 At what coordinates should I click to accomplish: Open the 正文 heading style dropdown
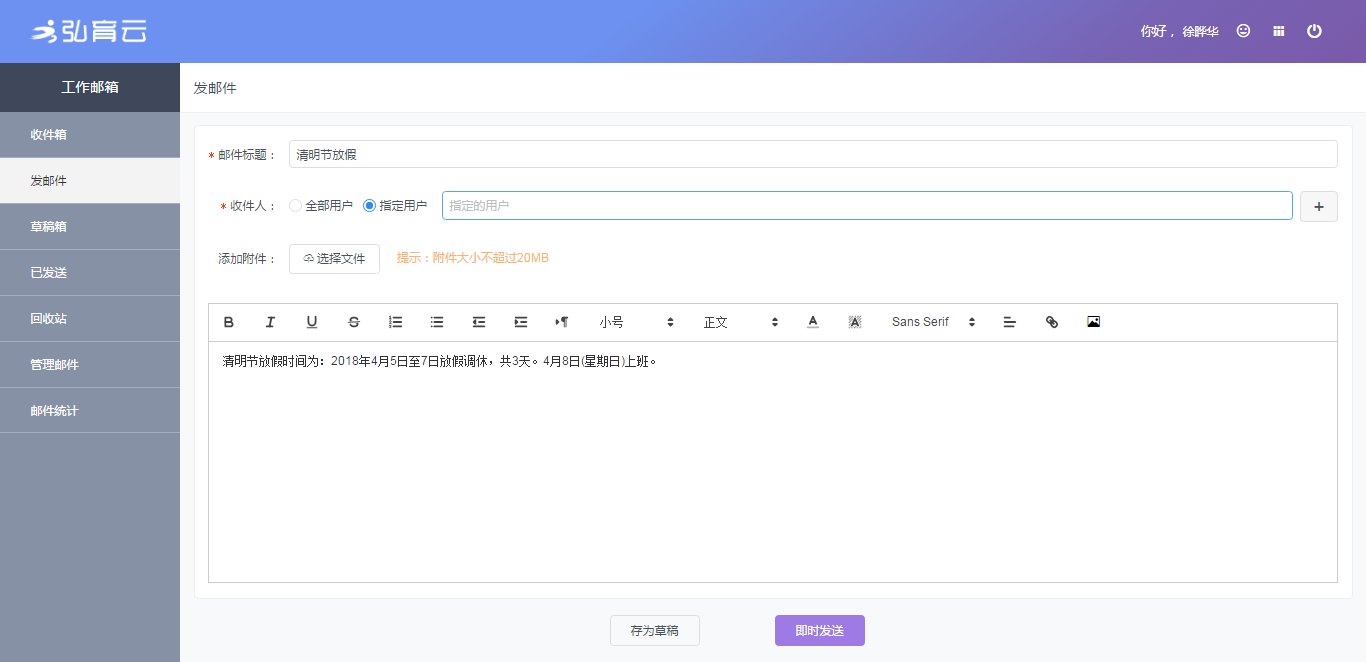[x=740, y=322]
